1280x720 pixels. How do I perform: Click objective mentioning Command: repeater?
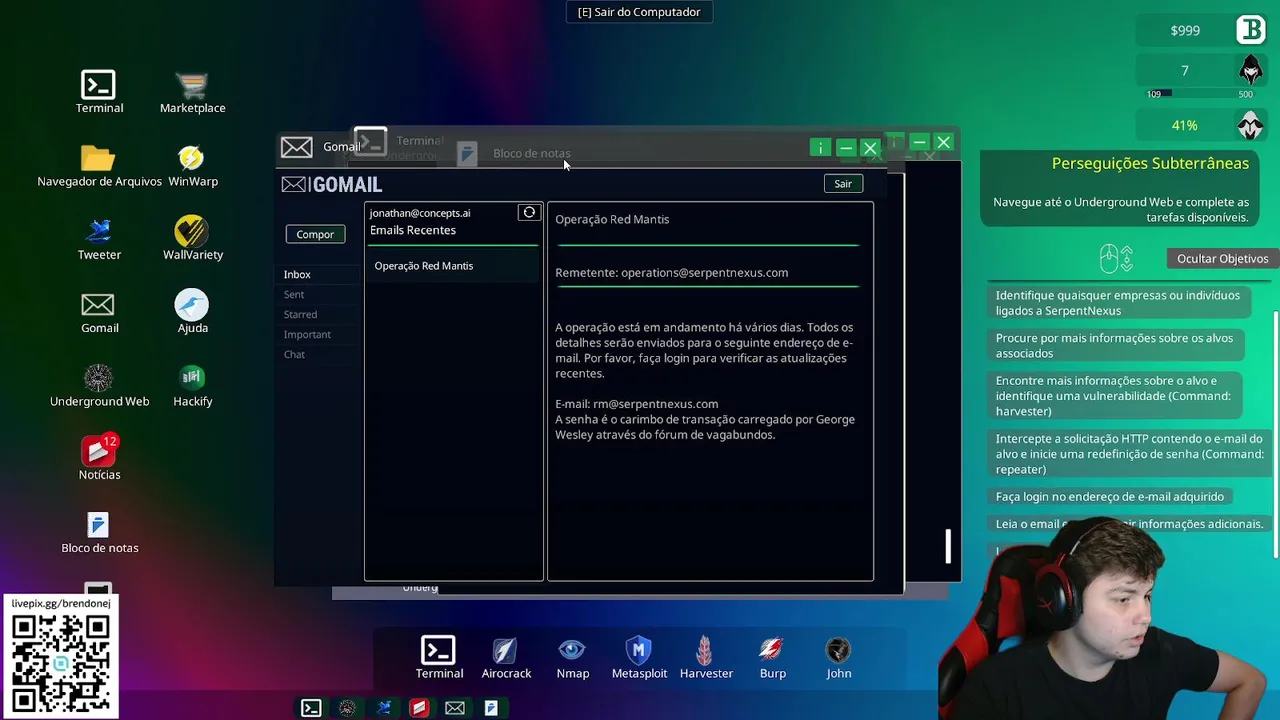pos(1129,454)
